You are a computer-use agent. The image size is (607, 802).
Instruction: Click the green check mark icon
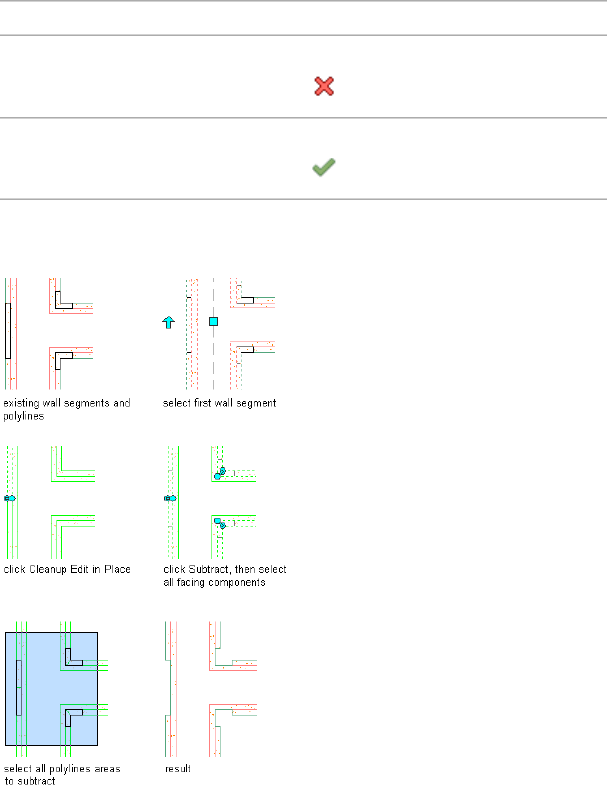[323, 170]
